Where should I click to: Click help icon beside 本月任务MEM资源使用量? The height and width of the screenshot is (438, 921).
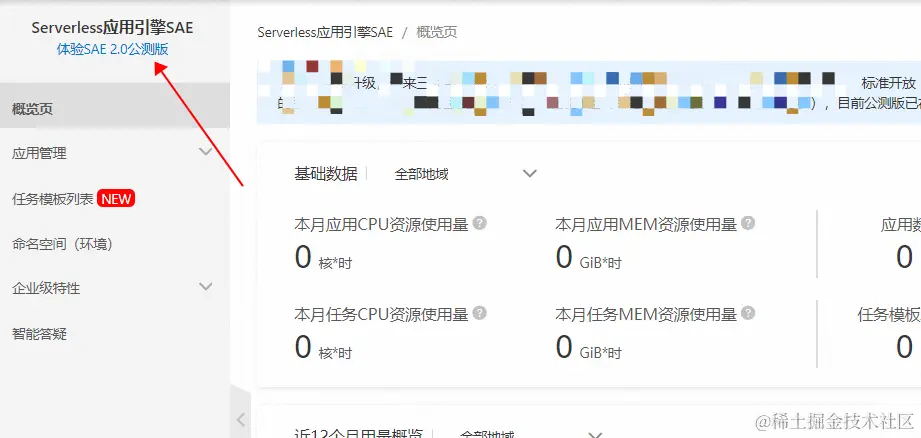coord(748,313)
